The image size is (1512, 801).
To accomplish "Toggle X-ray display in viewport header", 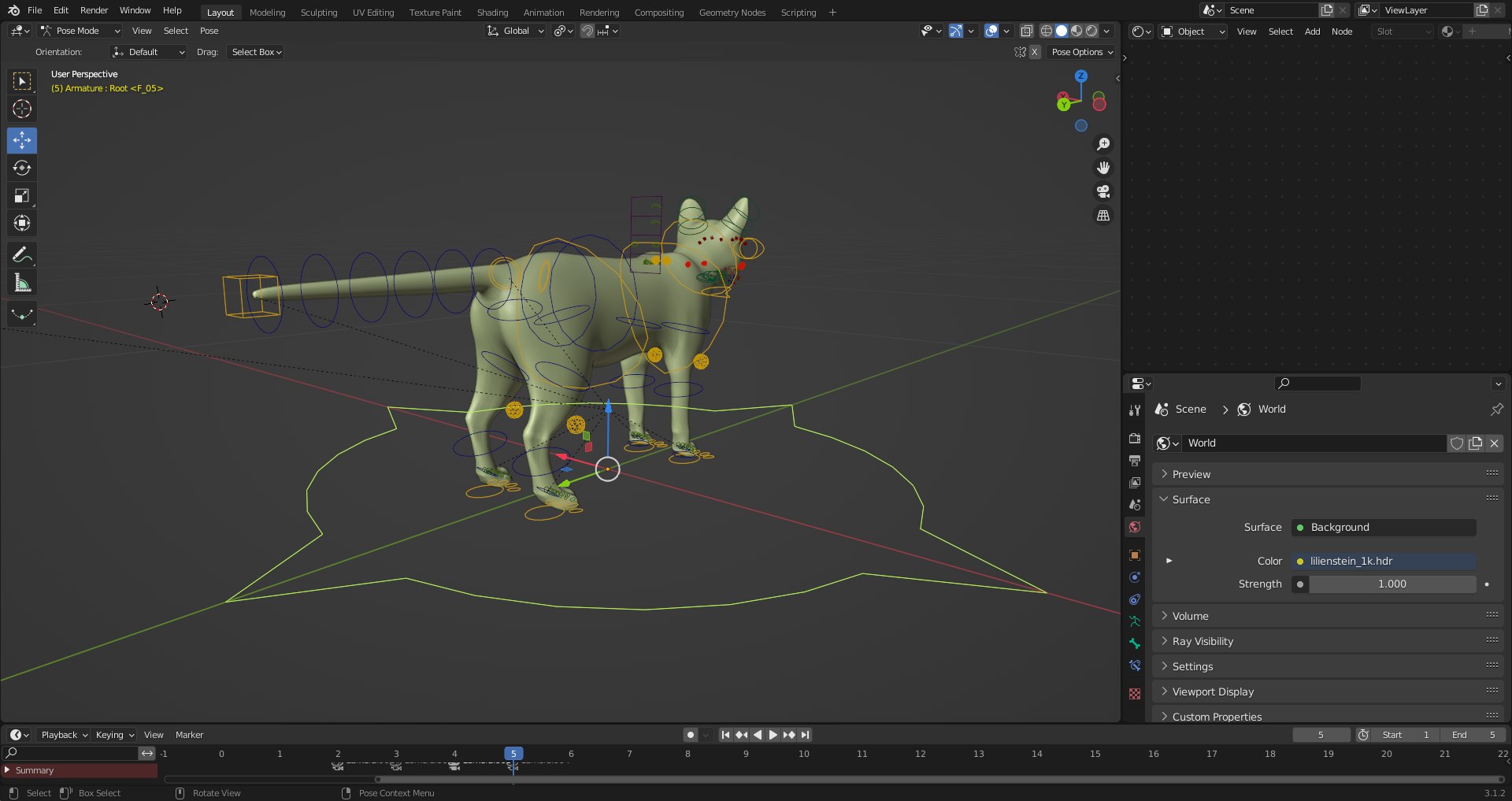I will click(x=1026, y=31).
